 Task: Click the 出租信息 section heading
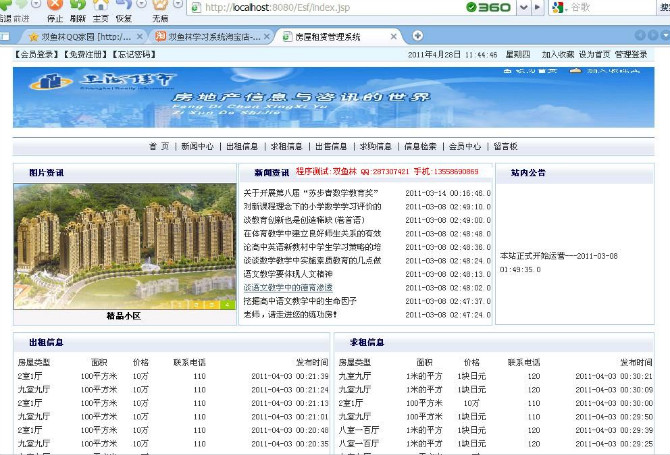coord(46,343)
